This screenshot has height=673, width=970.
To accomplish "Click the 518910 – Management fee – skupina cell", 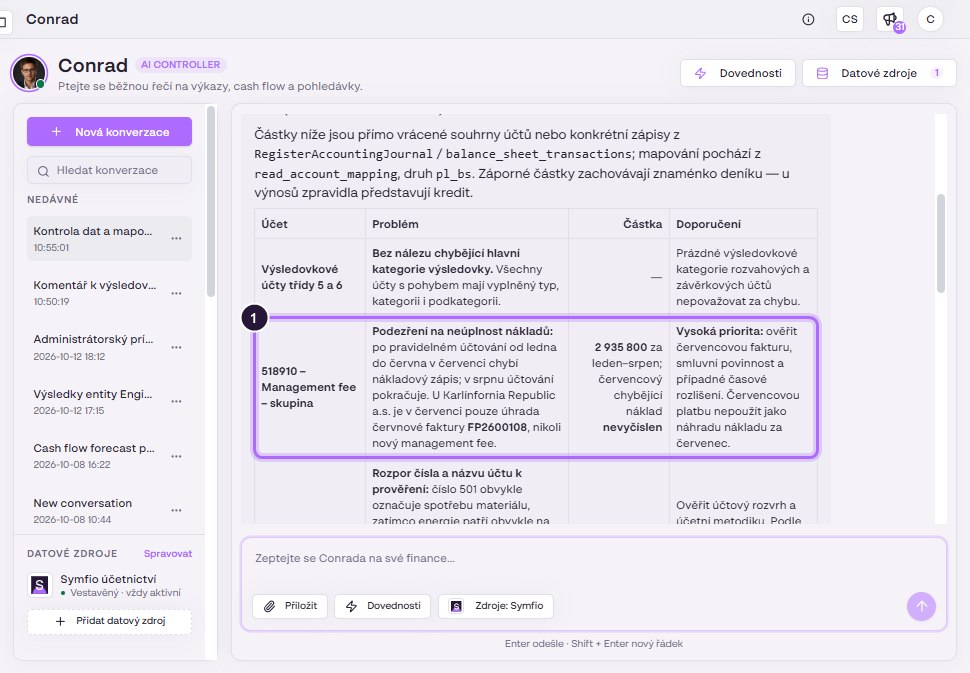I will tap(310, 387).
